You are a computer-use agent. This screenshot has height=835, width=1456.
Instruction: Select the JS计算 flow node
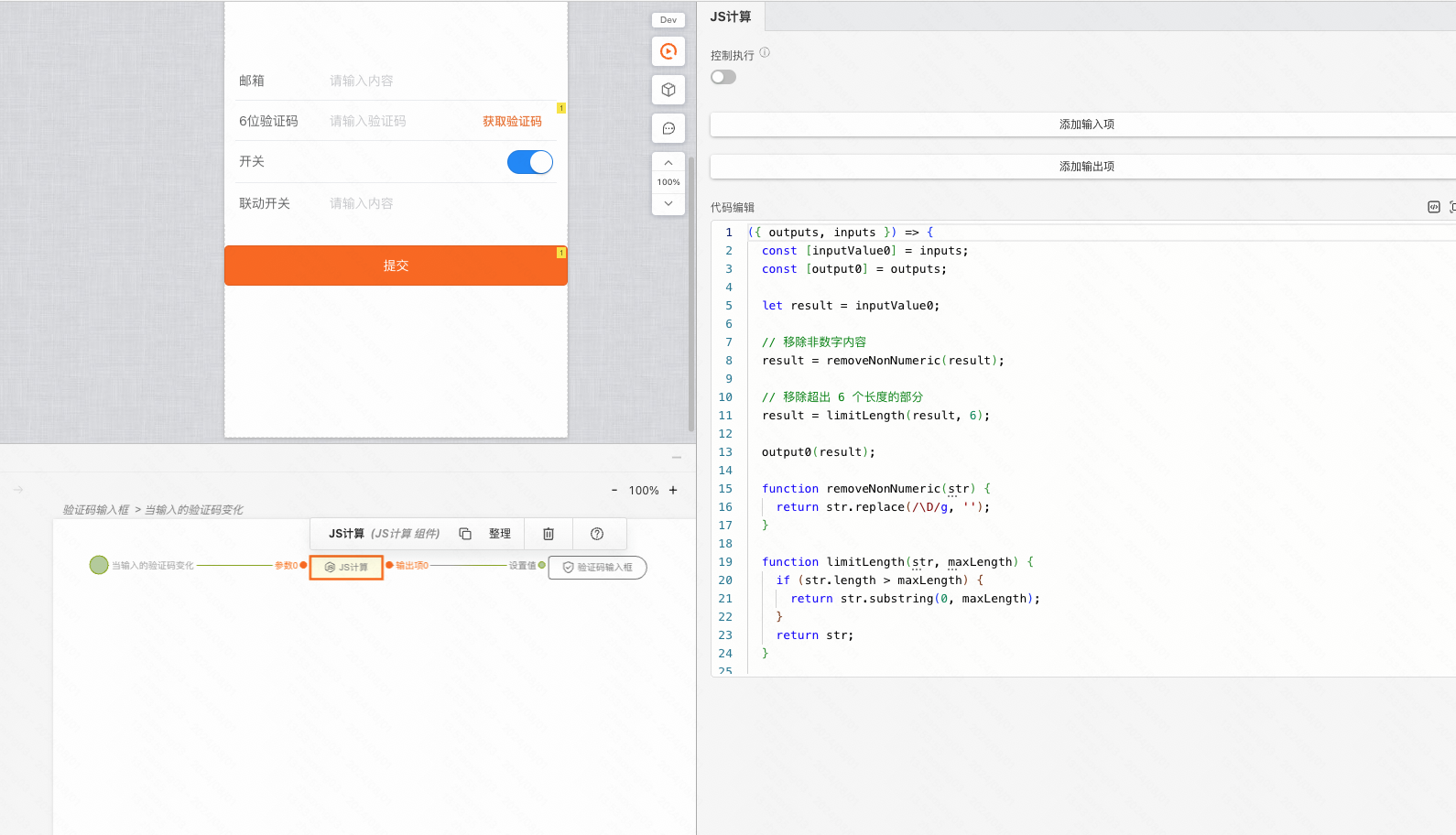pyautogui.click(x=346, y=568)
